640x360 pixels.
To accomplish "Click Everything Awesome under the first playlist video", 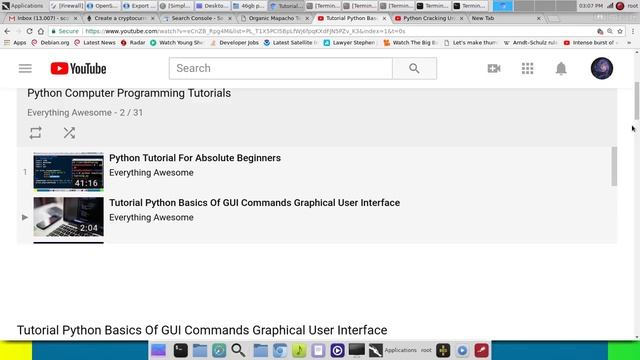I will click(151, 173).
